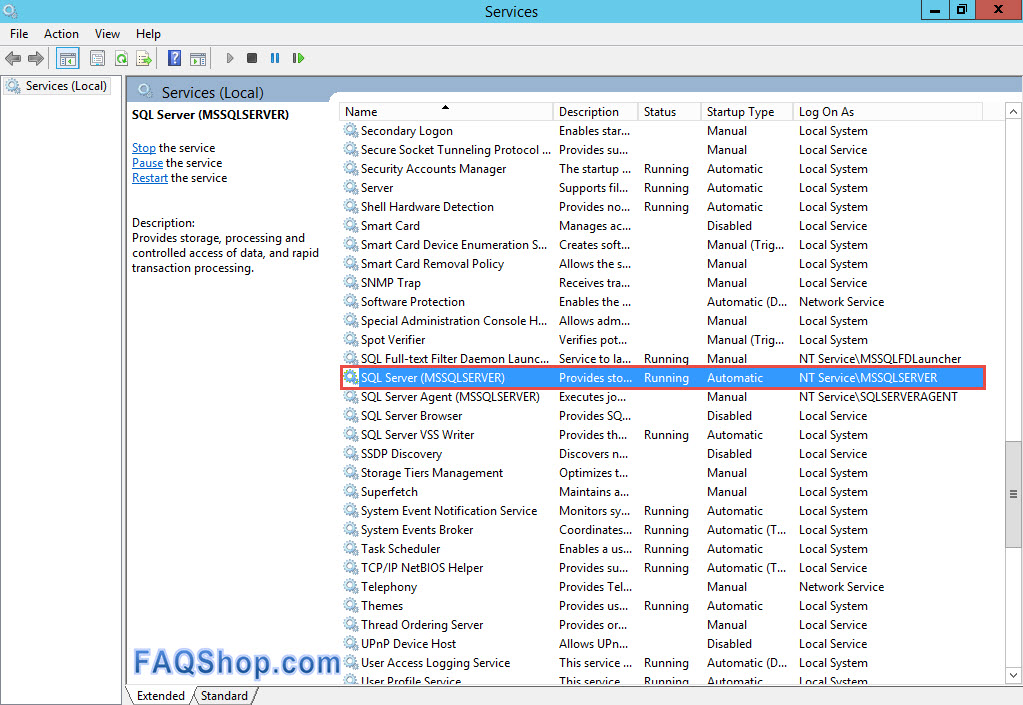Viewport: 1023px width, 705px height.
Task: Click the Pause Service icon
Action: coord(275,58)
